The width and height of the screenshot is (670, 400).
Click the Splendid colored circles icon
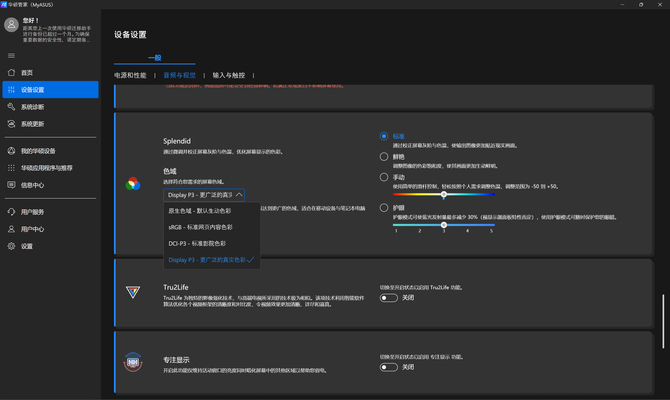pyautogui.click(x=133, y=184)
